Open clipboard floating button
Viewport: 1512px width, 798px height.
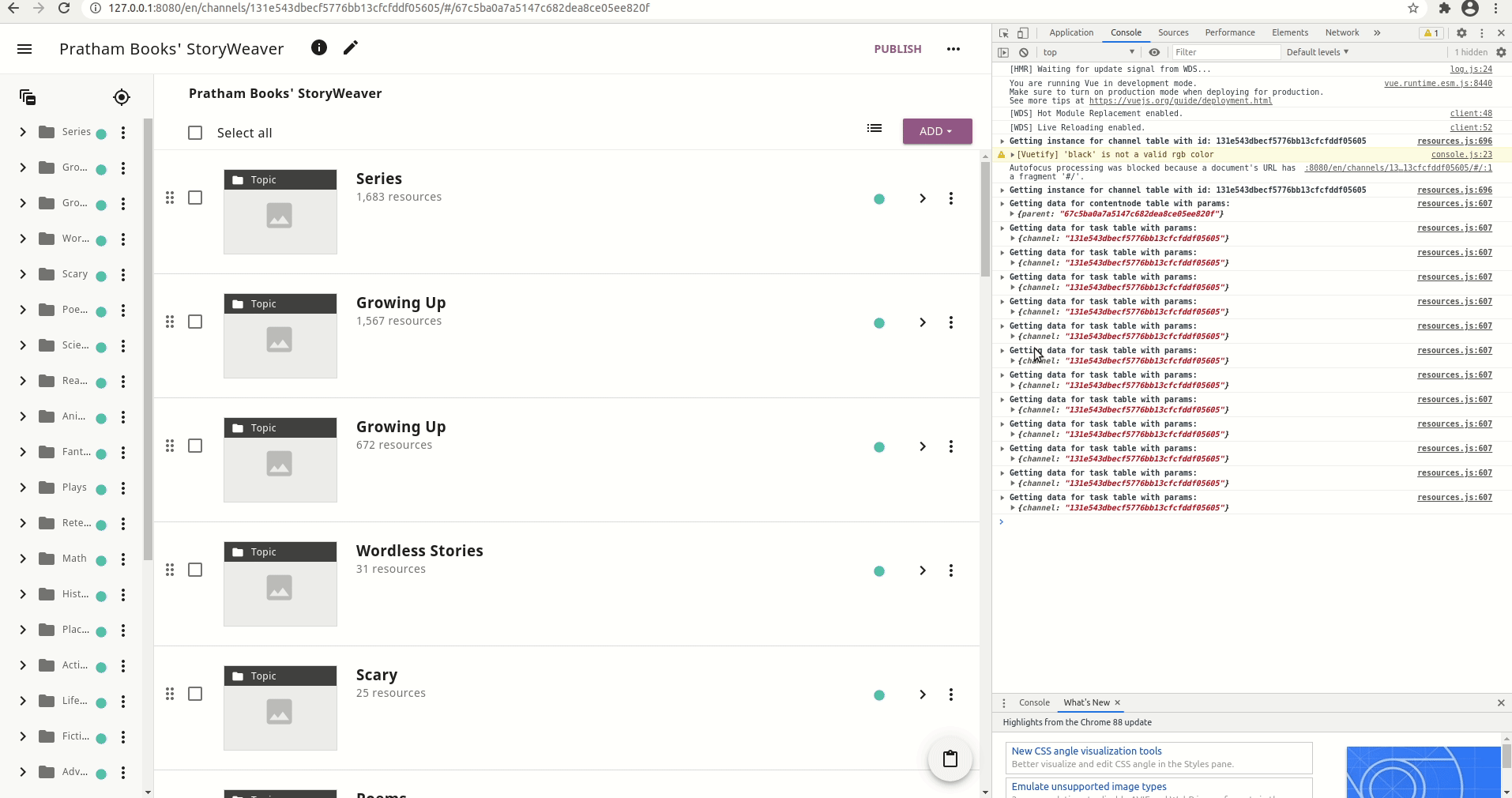coord(950,759)
